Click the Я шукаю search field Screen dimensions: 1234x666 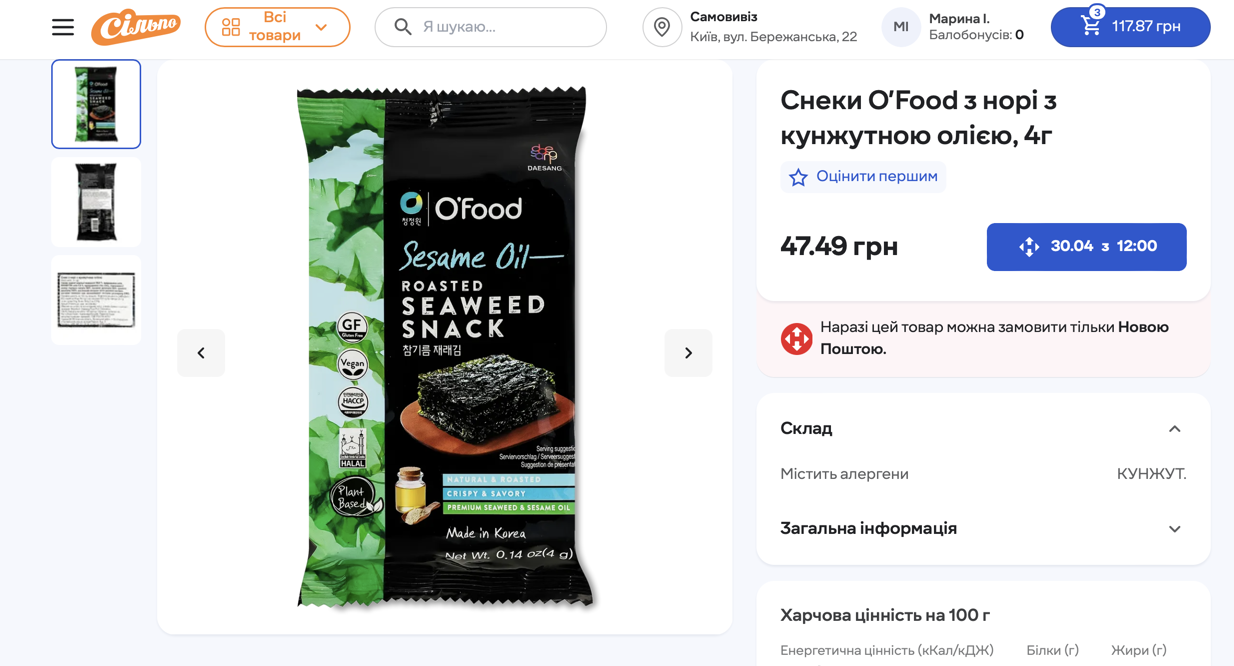(x=491, y=27)
